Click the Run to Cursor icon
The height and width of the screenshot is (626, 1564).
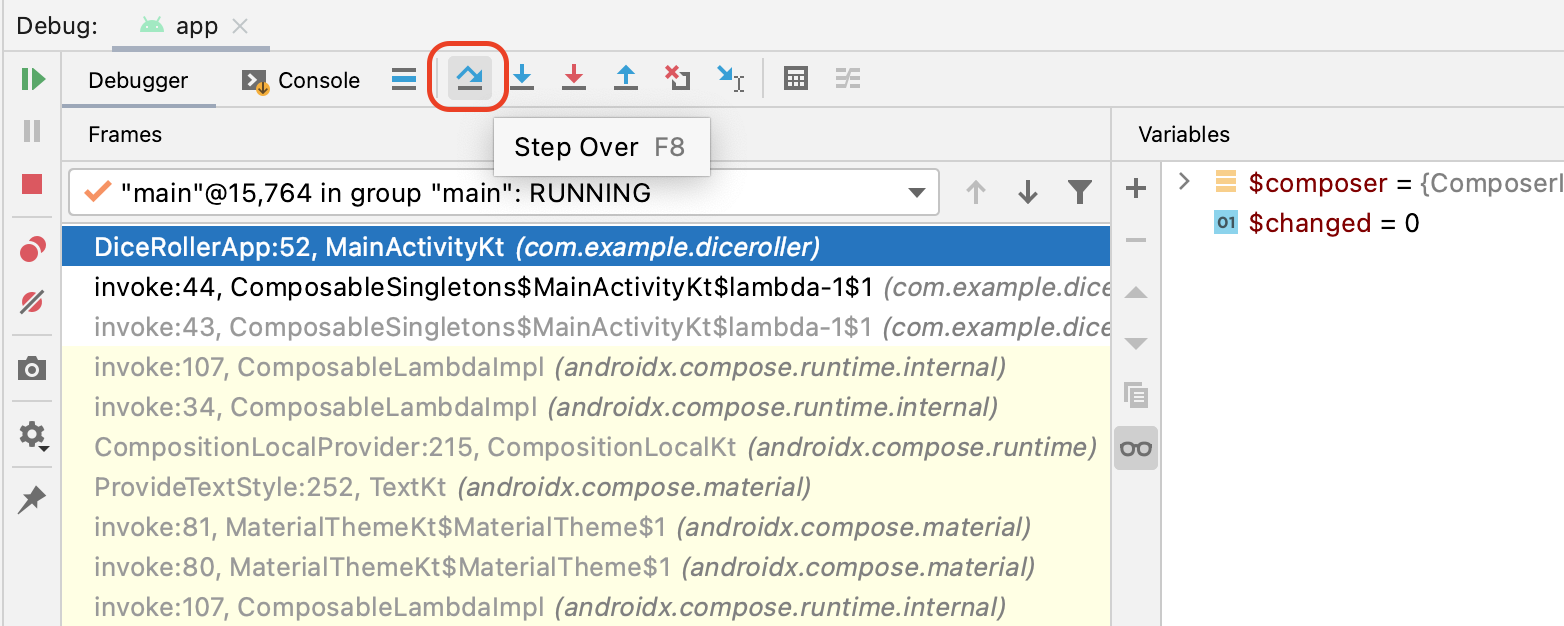730,79
